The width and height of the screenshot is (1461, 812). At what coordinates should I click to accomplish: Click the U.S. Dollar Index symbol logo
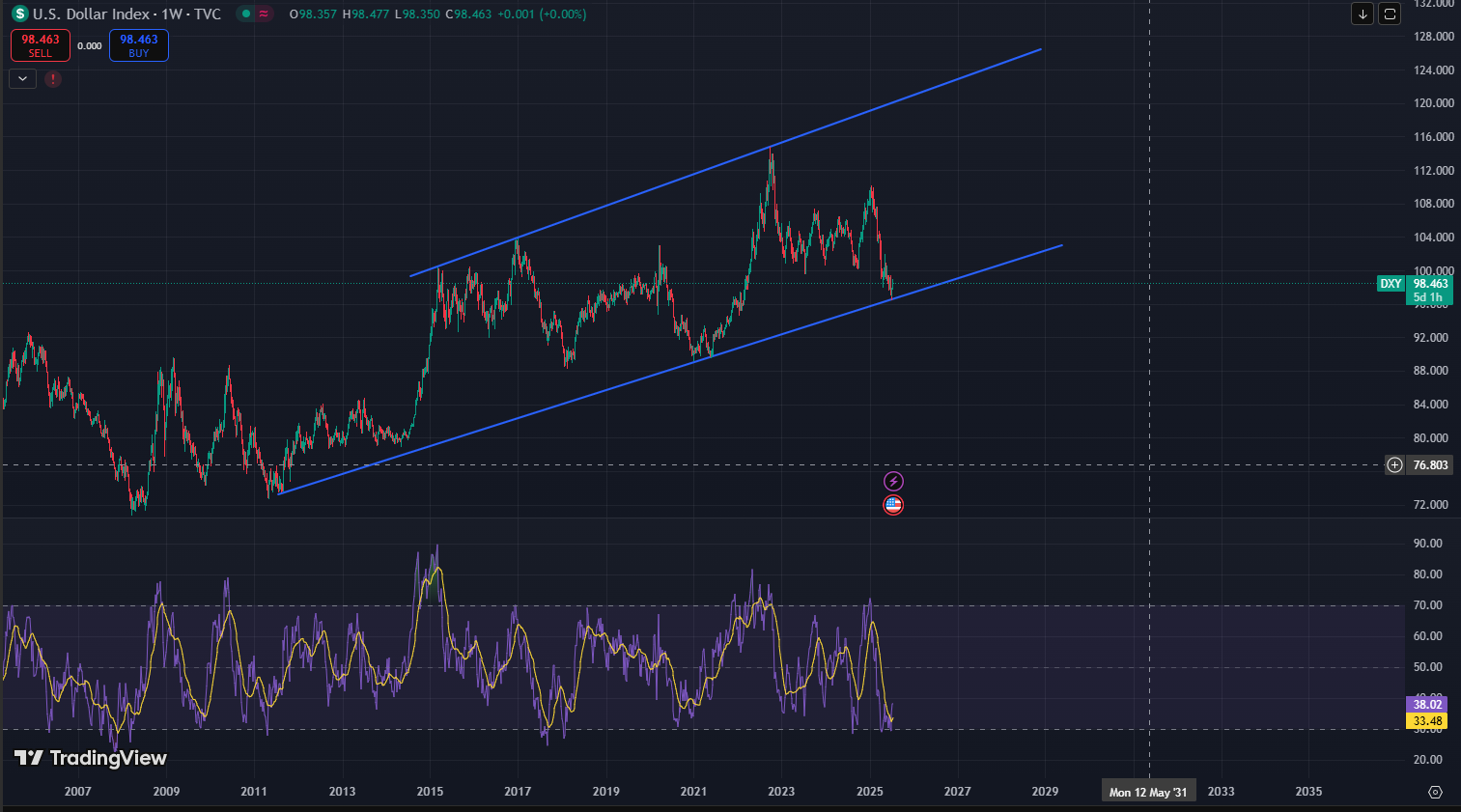pos(19,14)
